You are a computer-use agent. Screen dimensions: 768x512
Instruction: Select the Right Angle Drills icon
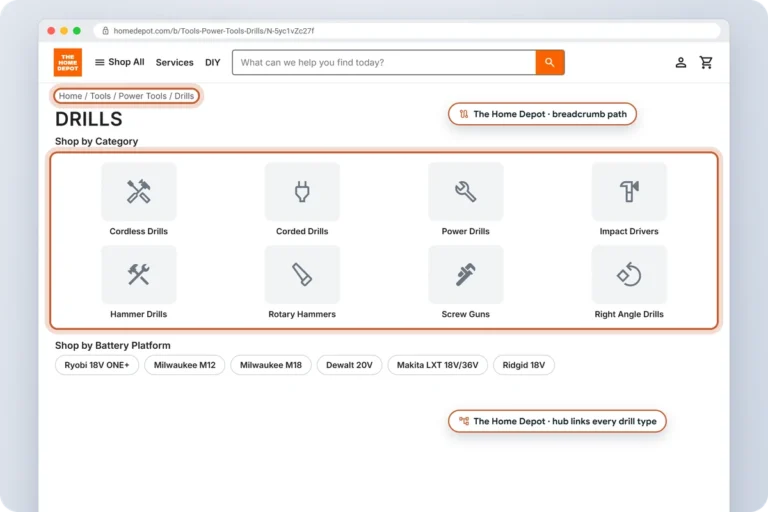coord(629,274)
